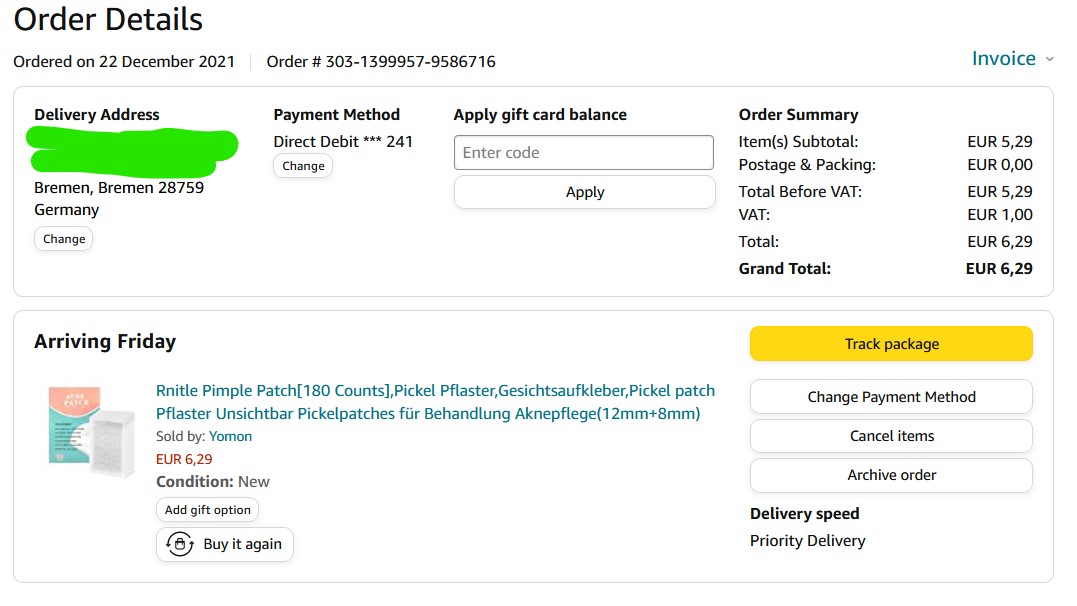Open the Yomon seller link
The height and width of the screenshot is (606, 1077).
click(230, 436)
